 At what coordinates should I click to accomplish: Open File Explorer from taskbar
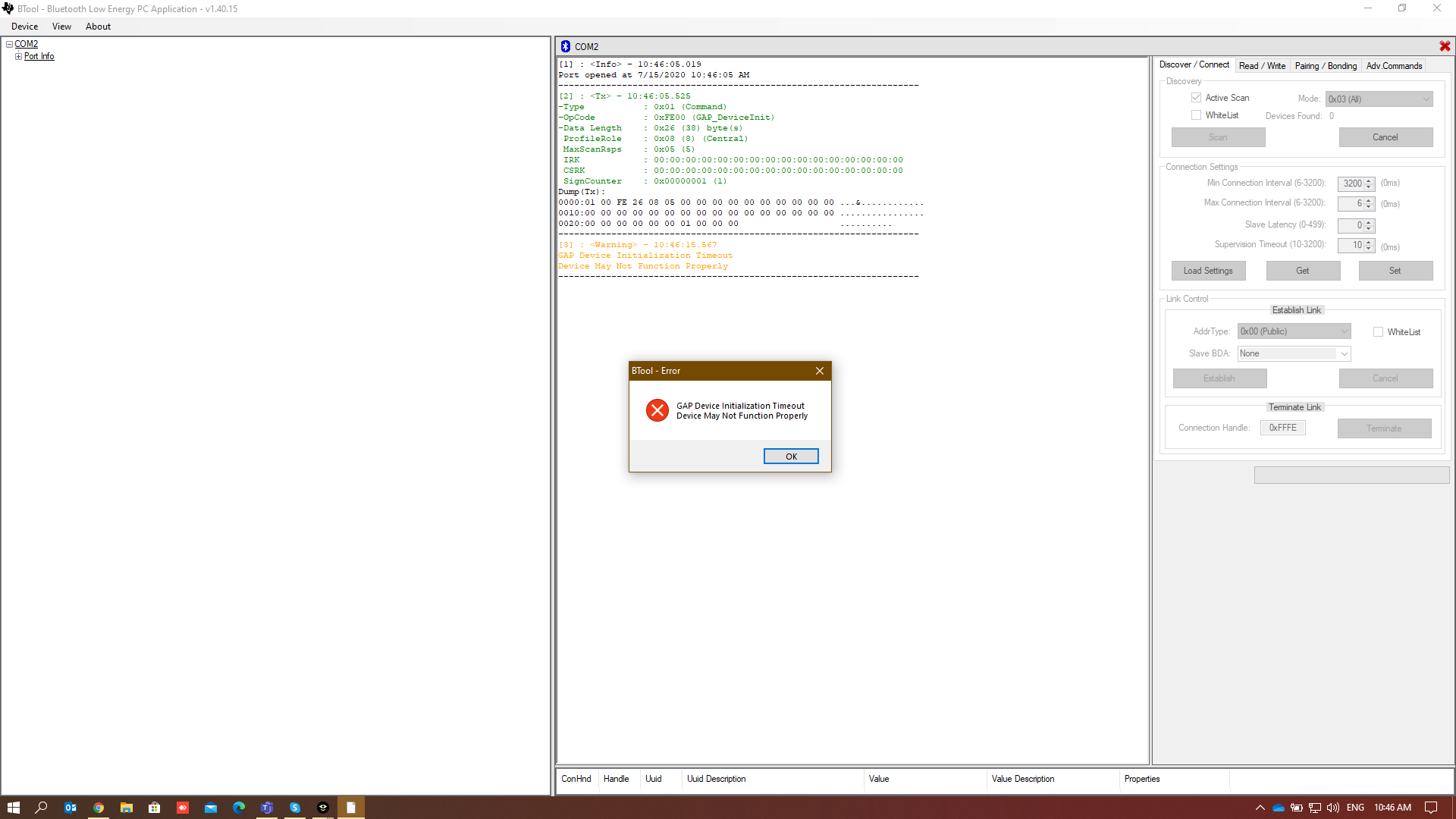(127, 808)
